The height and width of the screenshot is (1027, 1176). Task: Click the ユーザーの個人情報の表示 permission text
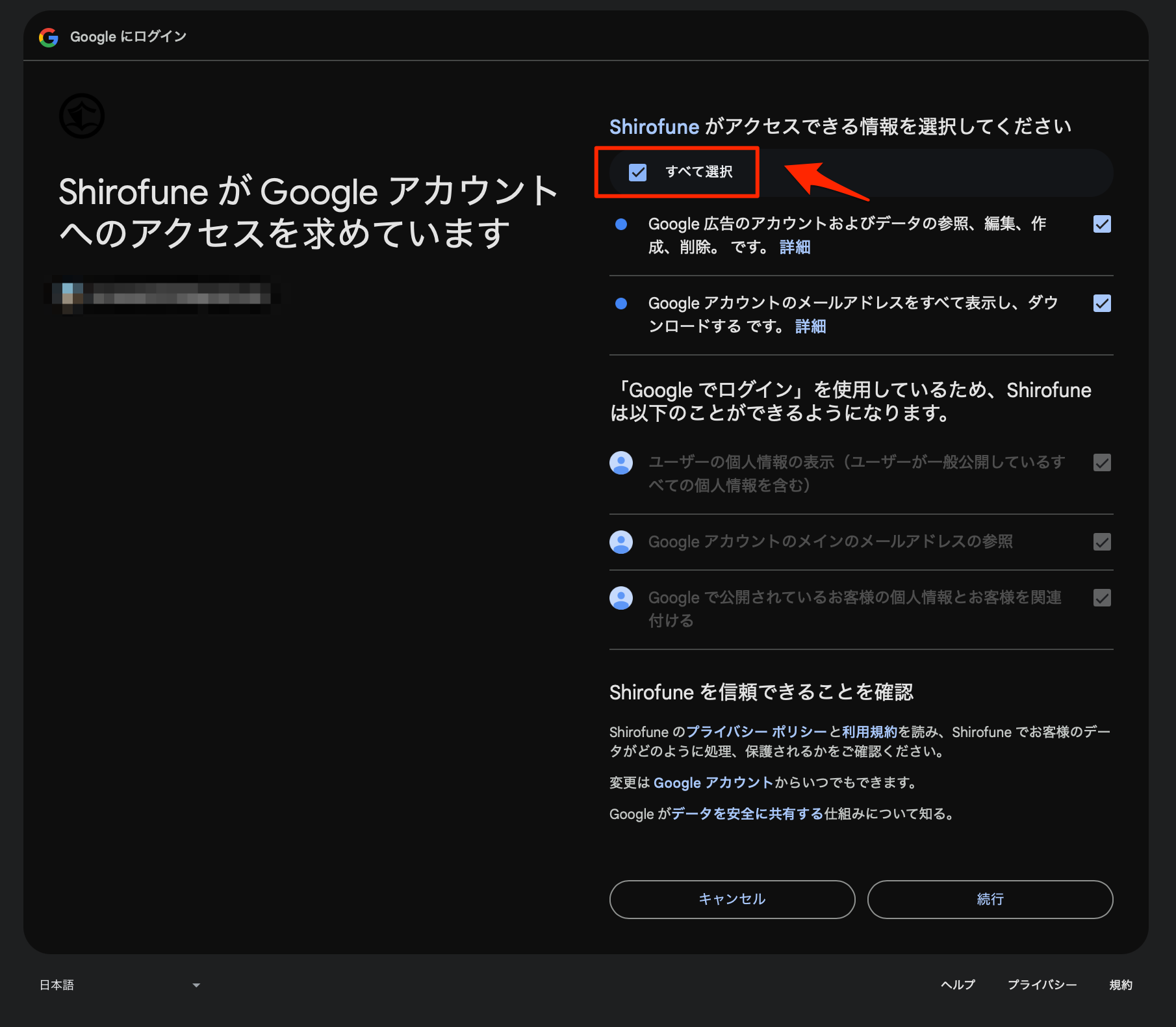tap(856, 474)
